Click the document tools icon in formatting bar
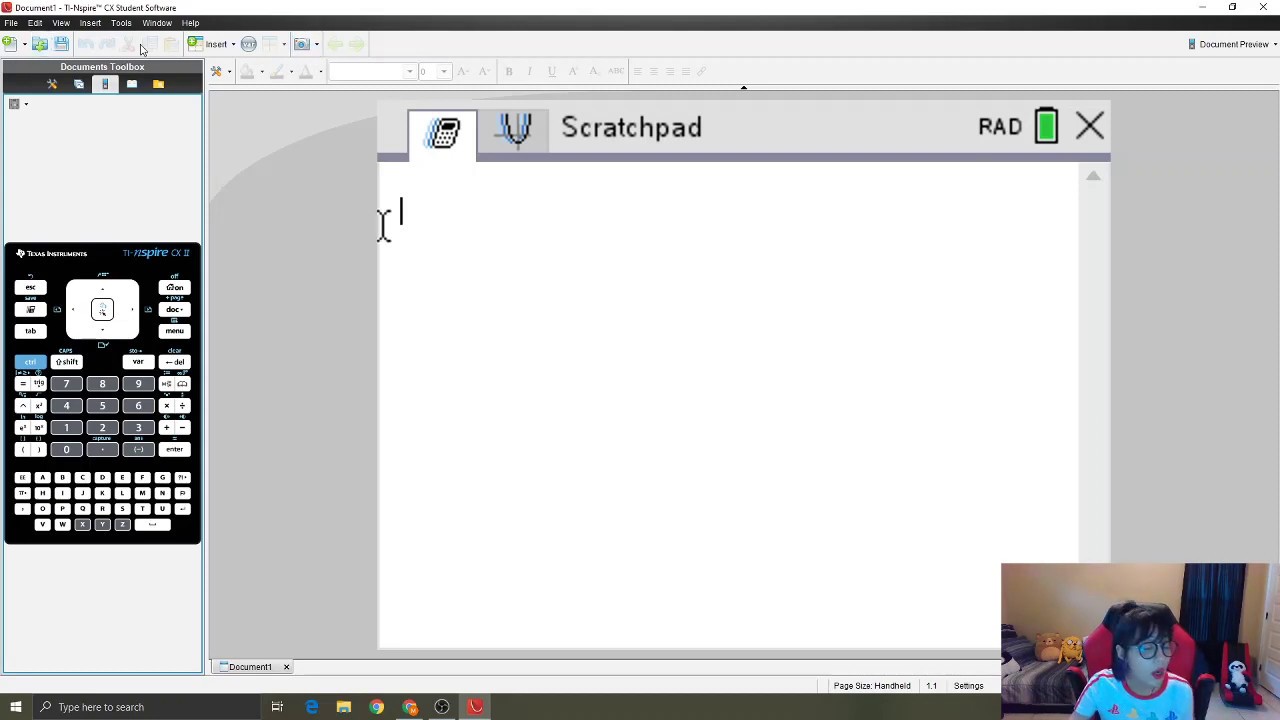Screen dimensions: 1280x720 [215, 71]
